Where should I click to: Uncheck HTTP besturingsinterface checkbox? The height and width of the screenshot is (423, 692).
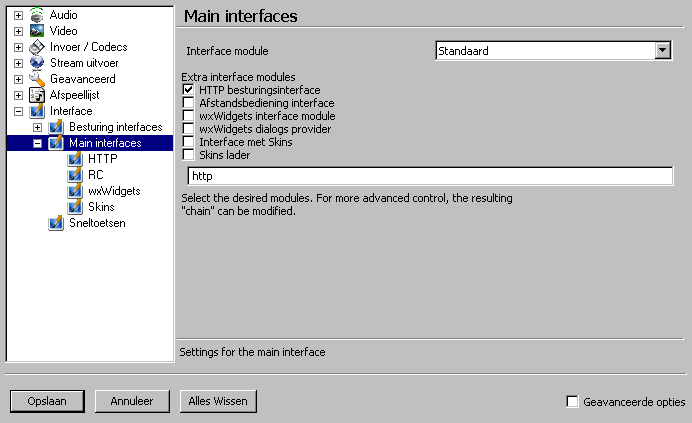click(188, 90)
